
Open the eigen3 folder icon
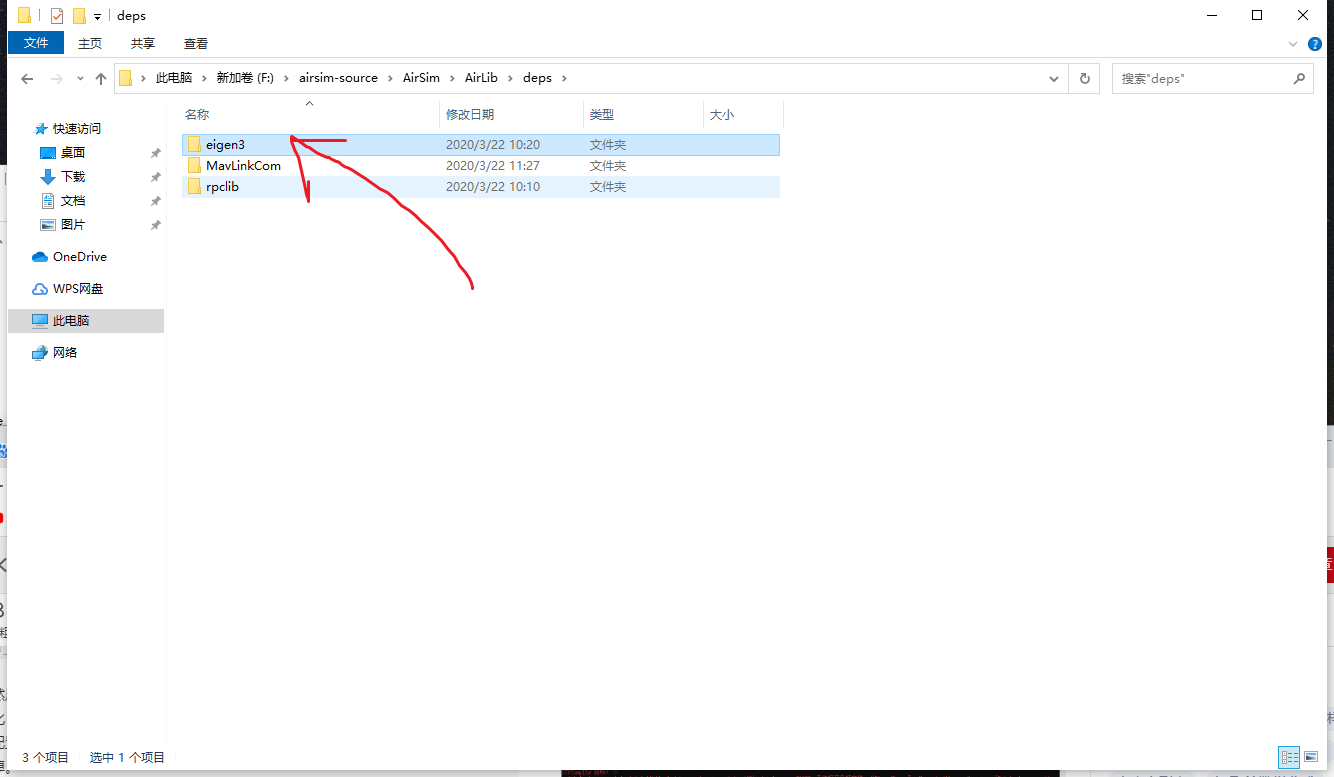195,145
